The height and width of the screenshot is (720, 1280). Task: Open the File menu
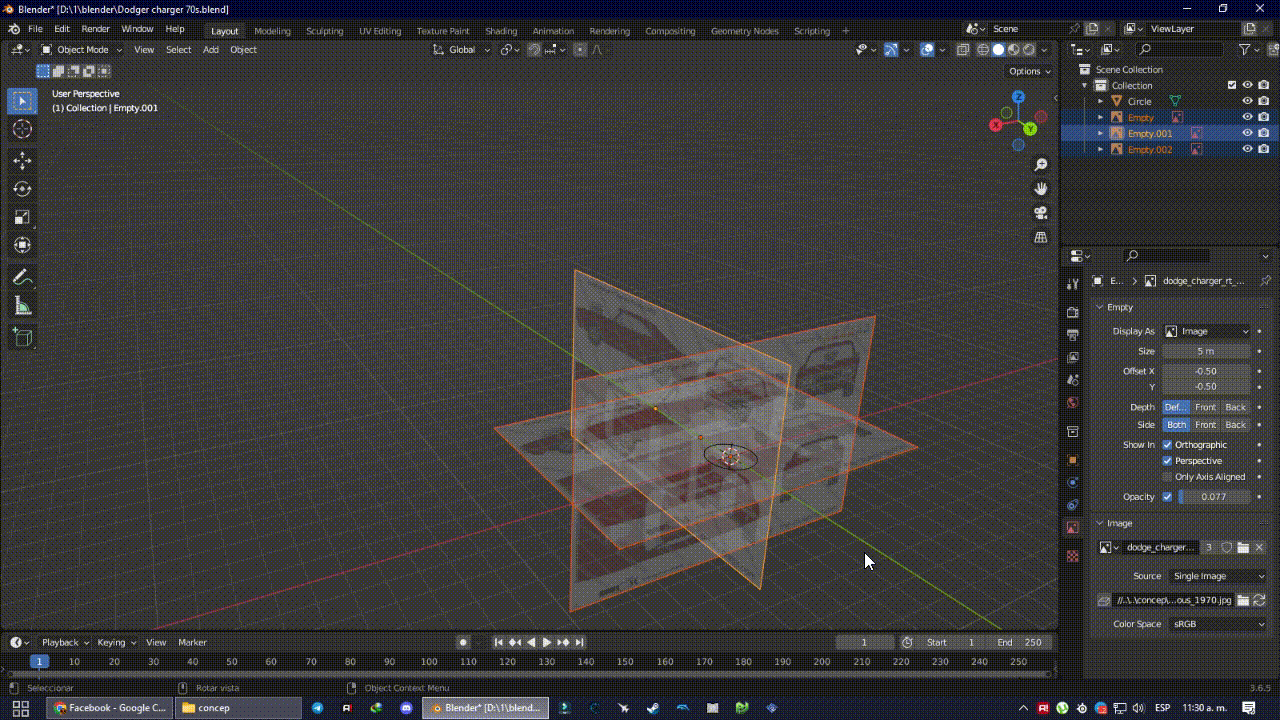coord(35,29)
